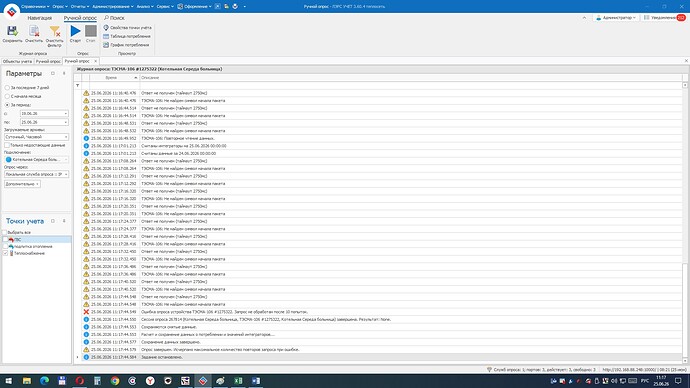Open Свойства точки учёта
Image resolution: width=690 pixels, height=388 pixels.
pyautogui.click(x=127, y=28)
